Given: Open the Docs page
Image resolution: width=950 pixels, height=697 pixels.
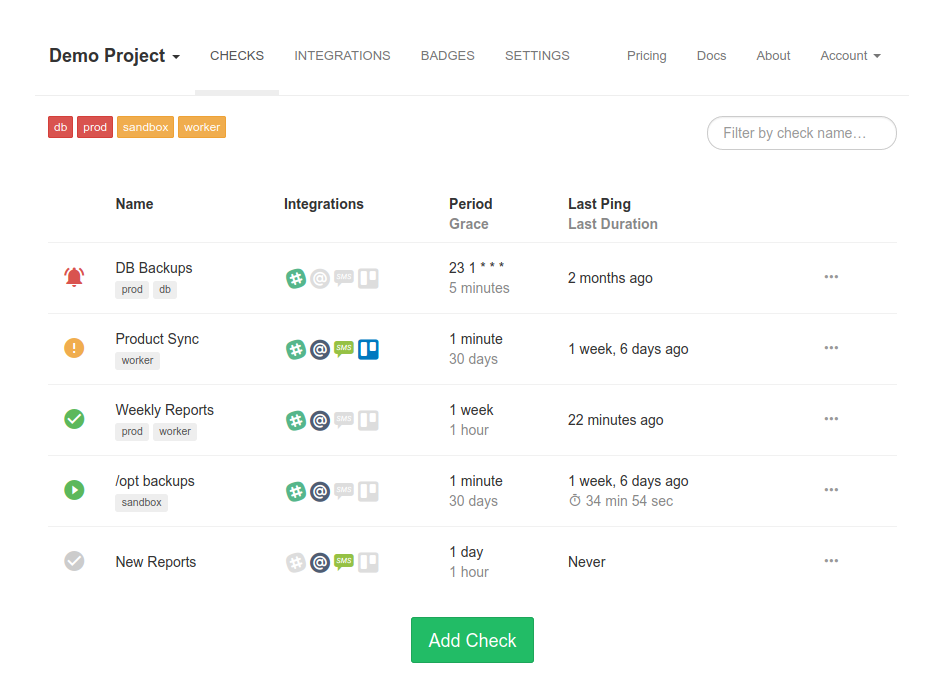Looking at the screenshot, I should [x=711, y=56].
